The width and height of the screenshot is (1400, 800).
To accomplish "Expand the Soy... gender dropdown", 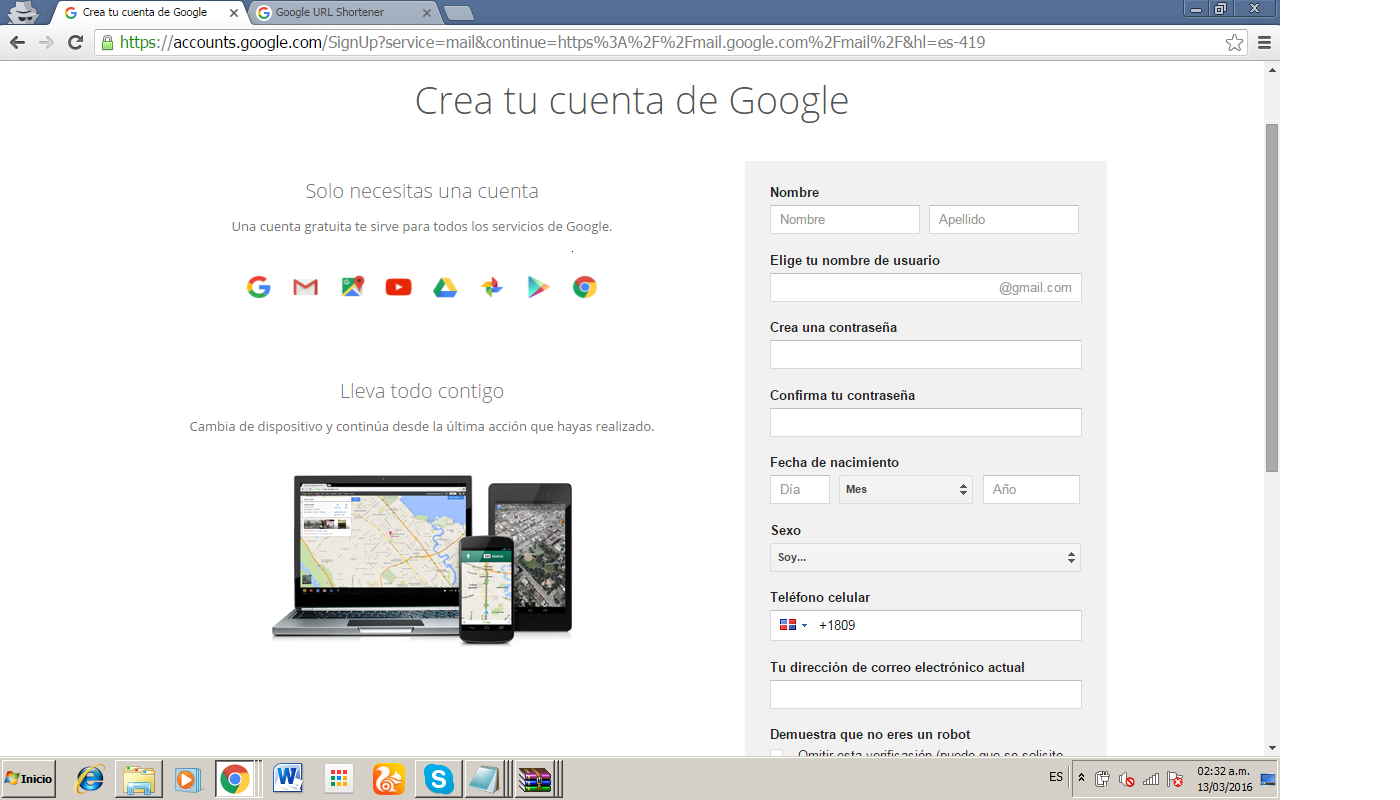I will tap(925, 557).
